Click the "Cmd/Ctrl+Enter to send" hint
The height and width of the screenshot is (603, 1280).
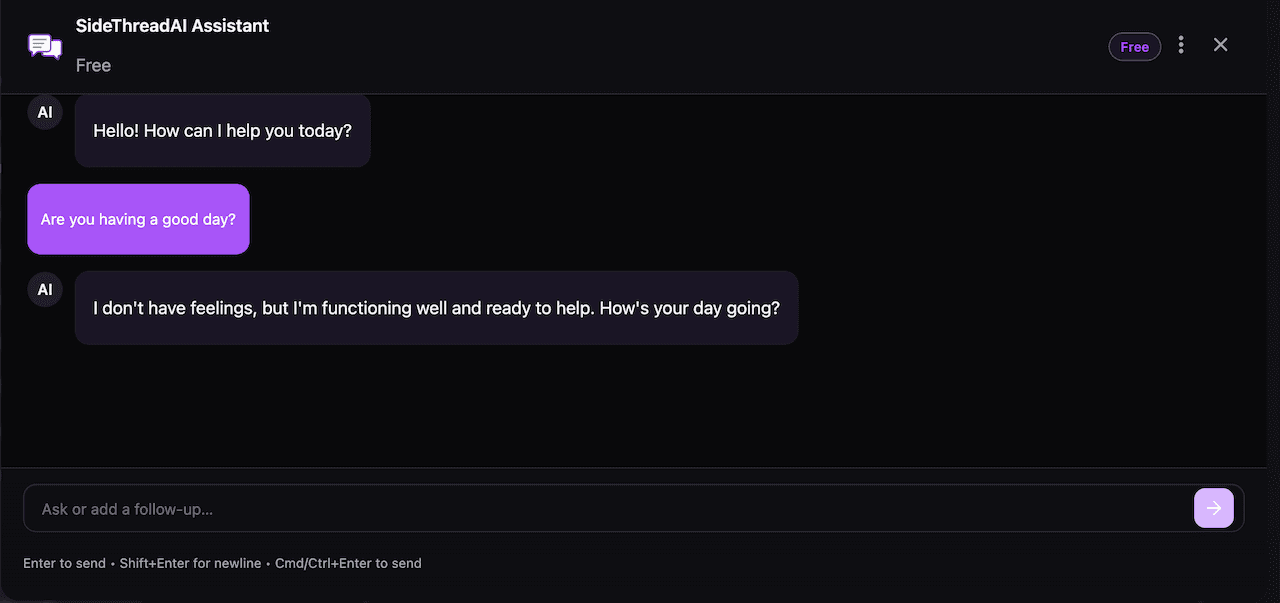tap(348, 563)
